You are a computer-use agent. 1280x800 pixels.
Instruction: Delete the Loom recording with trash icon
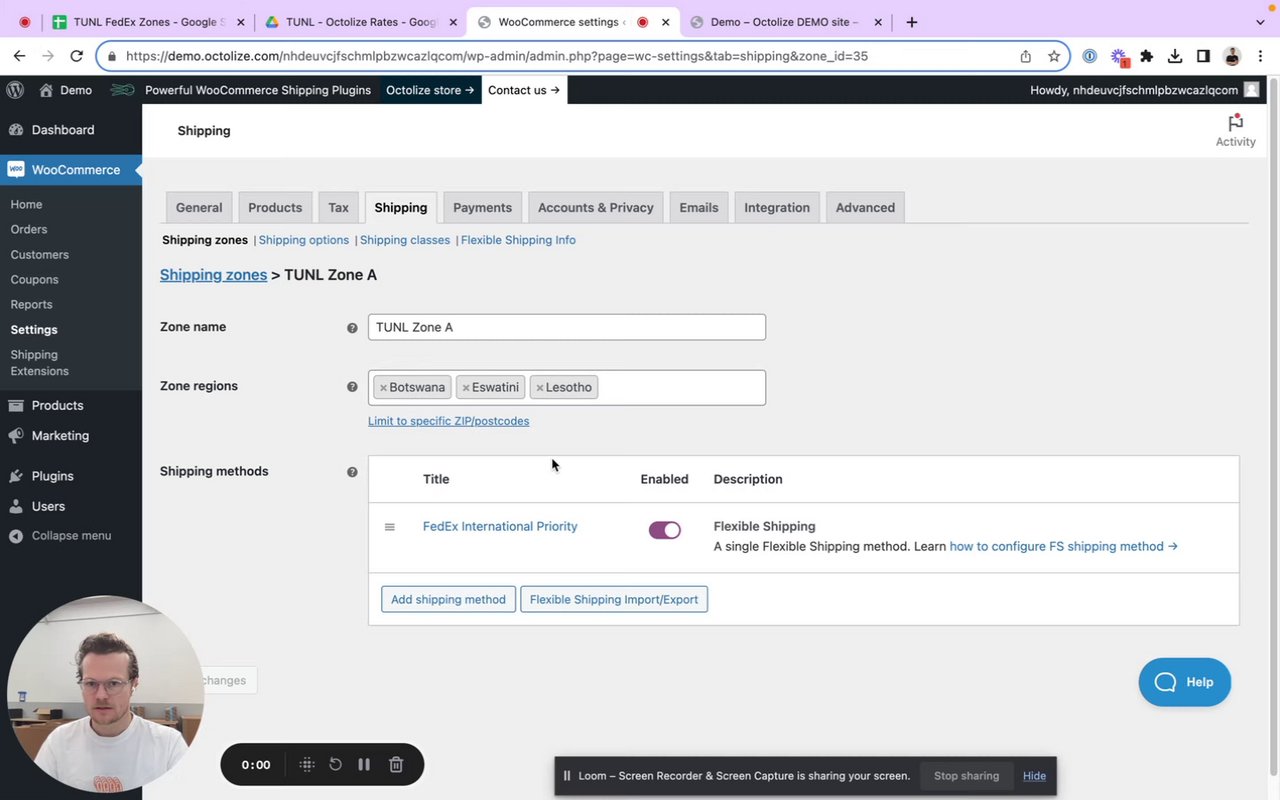[396, 764]
